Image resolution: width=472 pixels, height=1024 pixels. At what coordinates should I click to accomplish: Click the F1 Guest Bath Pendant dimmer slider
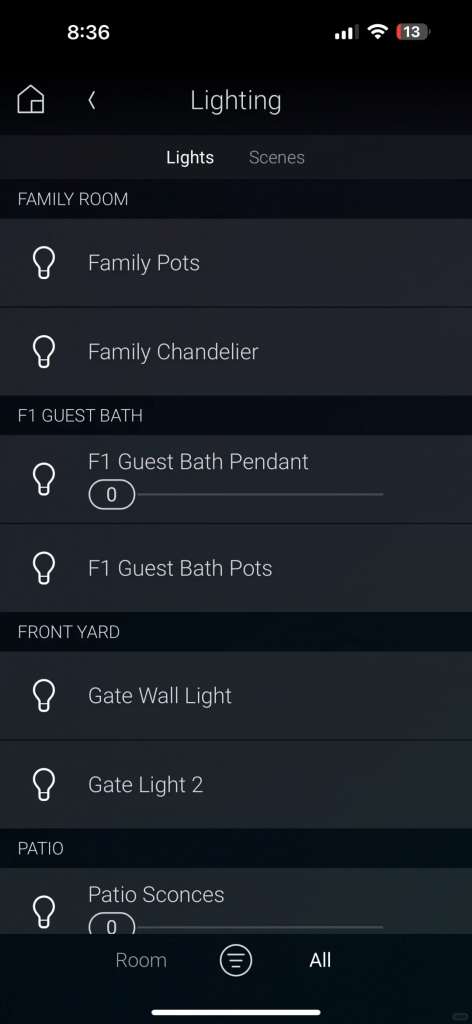tap(236, 495)
